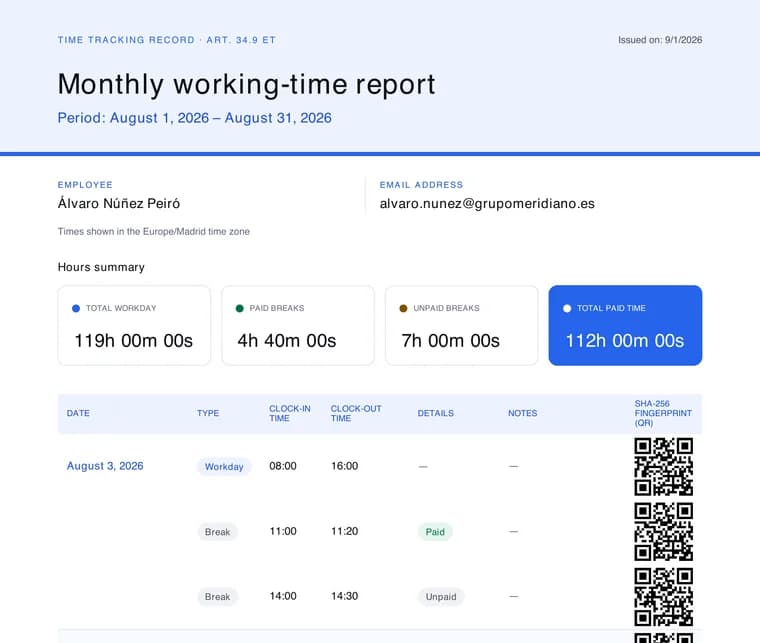
Task: Click the SHA-256 Fingerprint (QR) header
Action: 663,413
